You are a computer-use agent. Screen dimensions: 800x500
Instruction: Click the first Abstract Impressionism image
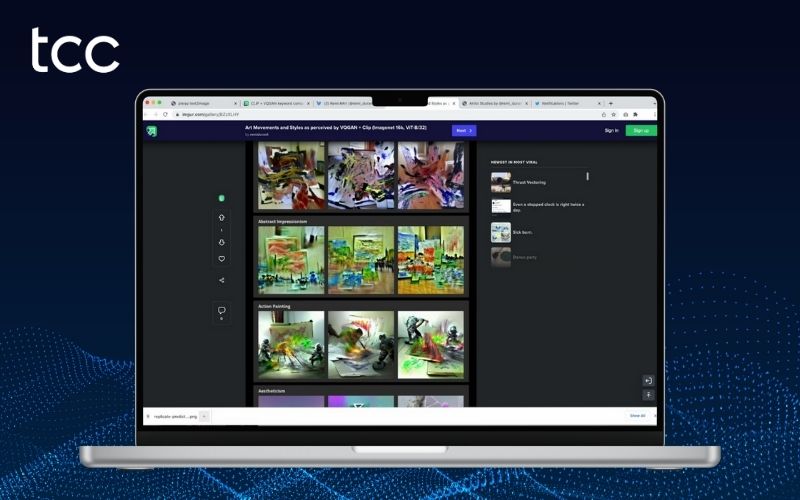pos(291,260)
